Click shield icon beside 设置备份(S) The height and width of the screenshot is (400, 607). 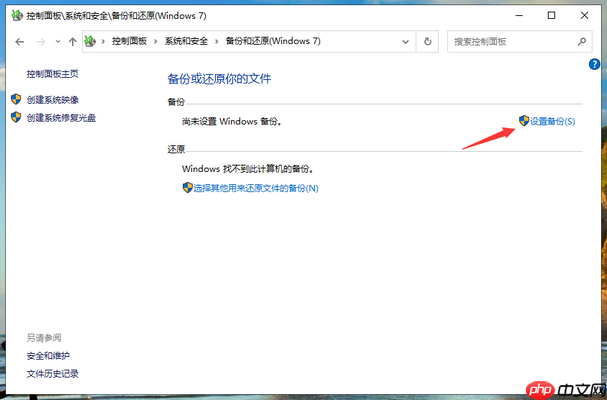click(x=524, y=120)
